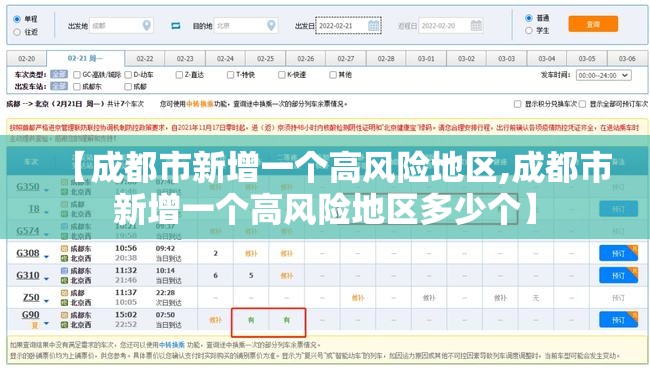Select 往返 round-trip radio button
Viewport: 650px width, 374px height.
pyautogui.click(x=17, y=32)
